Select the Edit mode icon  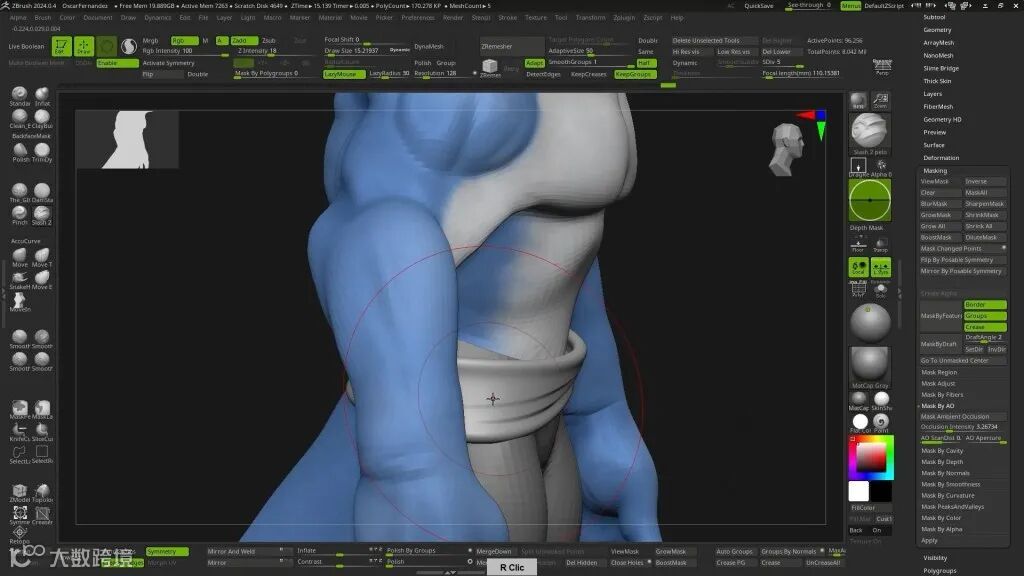[61, 46]
